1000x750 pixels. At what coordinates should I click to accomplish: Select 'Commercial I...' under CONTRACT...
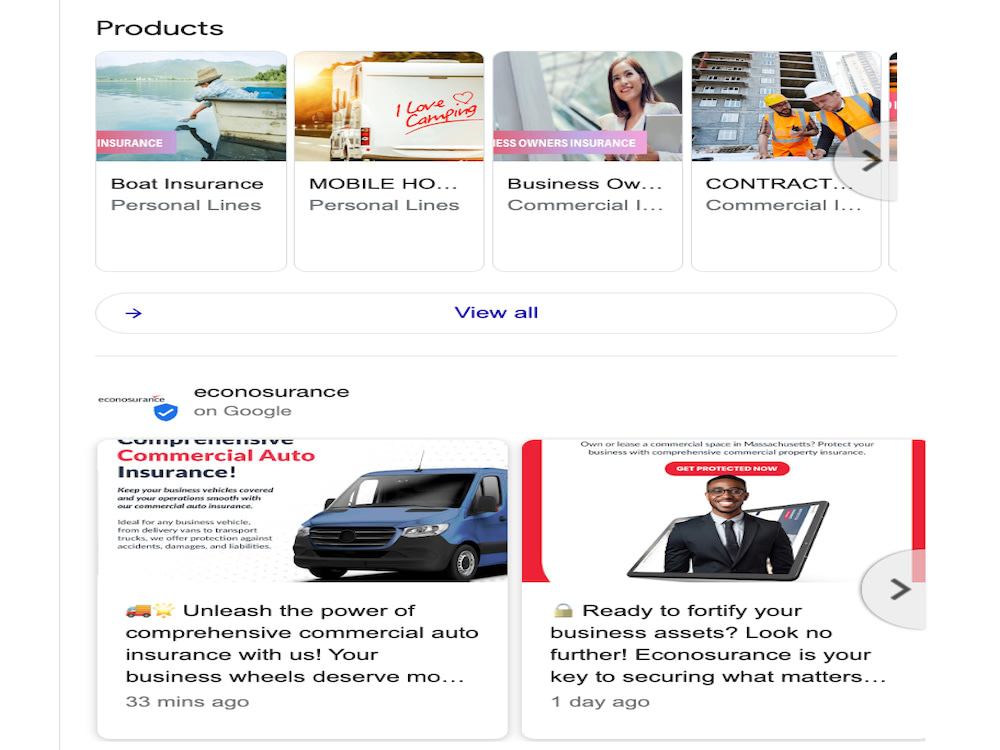[x=784, y=205]
